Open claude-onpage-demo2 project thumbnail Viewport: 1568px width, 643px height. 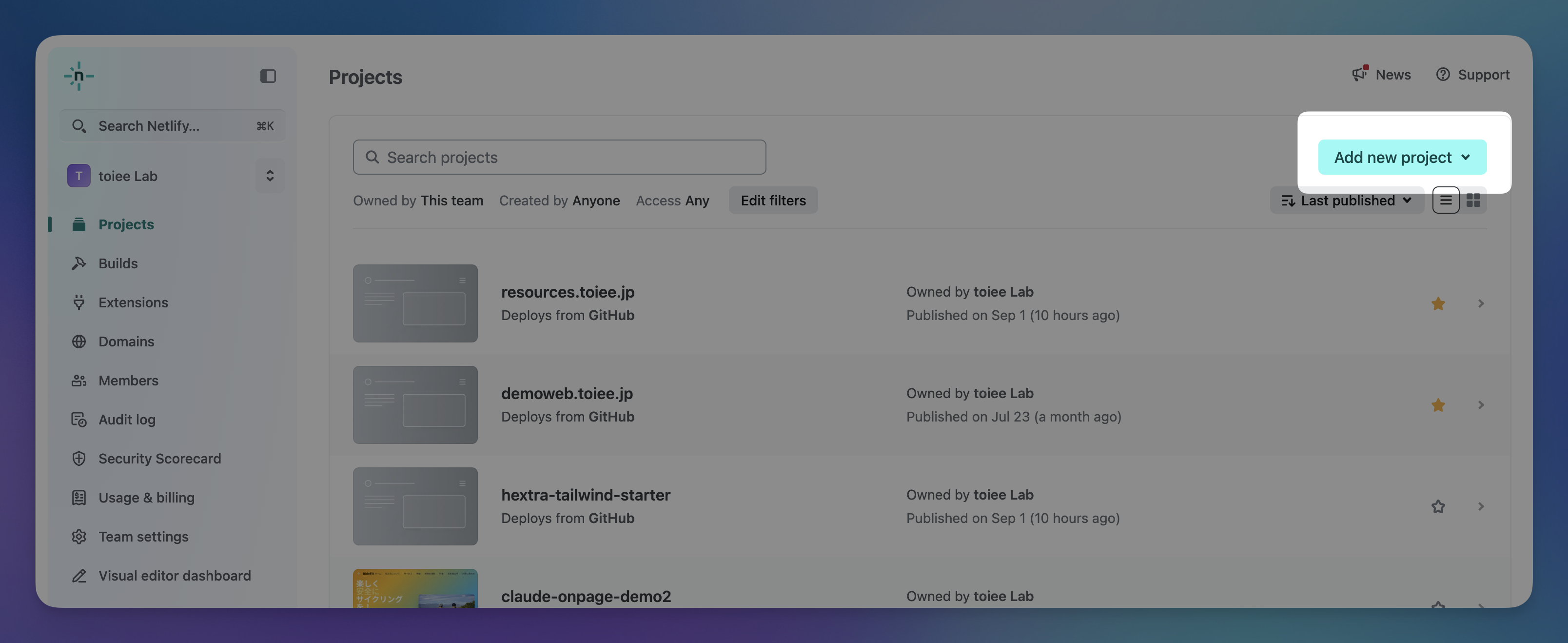[x=415, y=588]
